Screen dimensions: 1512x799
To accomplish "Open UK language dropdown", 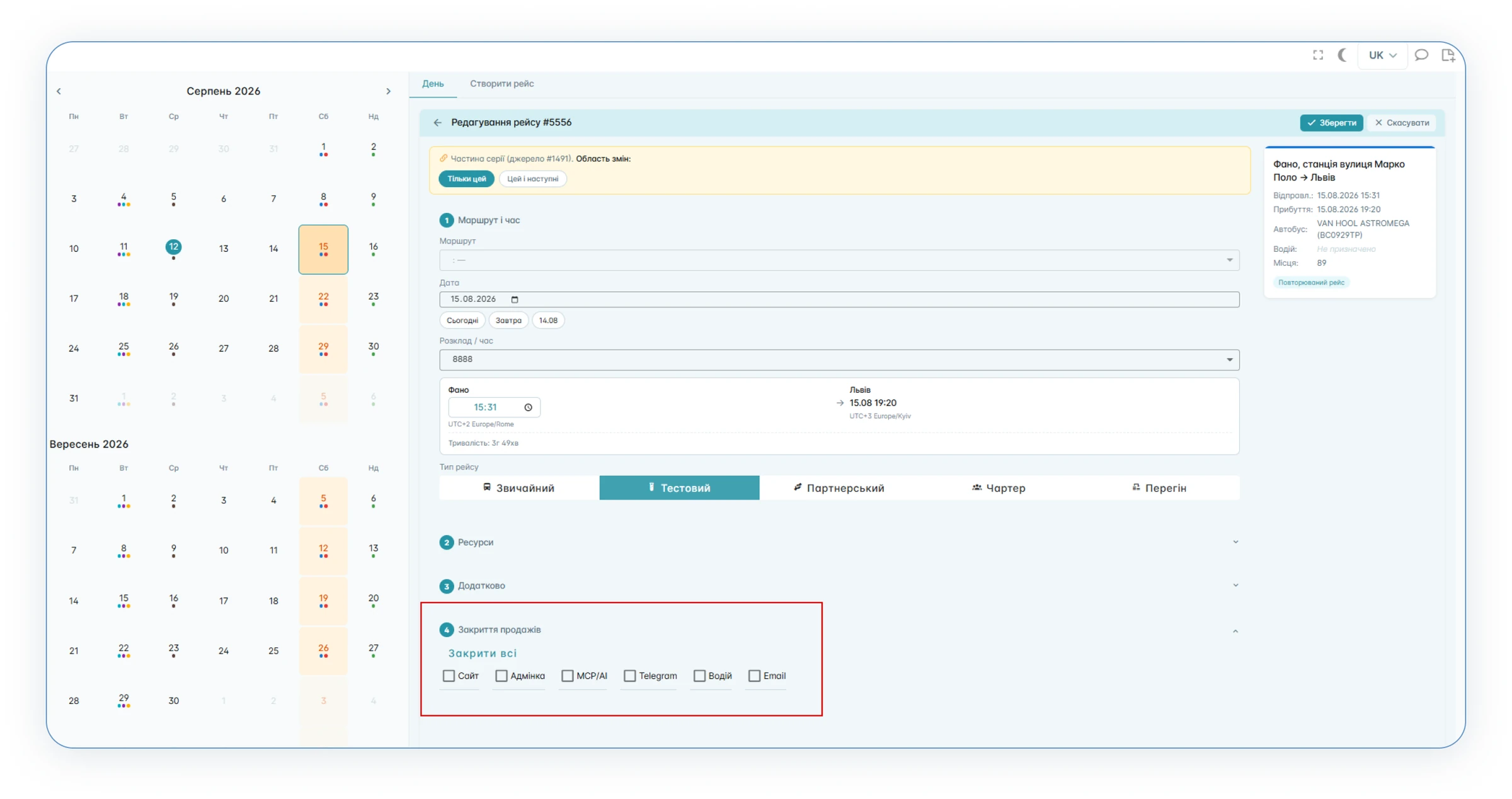I will pos(1382,55).
